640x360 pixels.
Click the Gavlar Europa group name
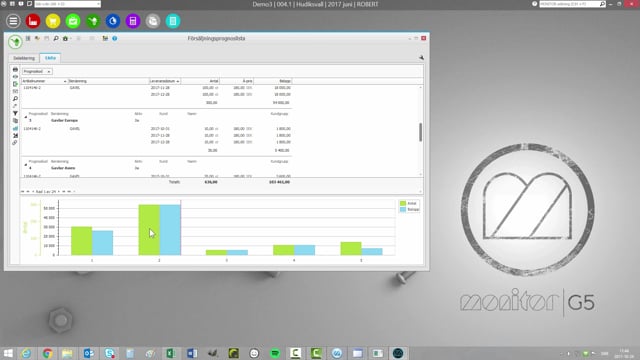click(64, 120)
